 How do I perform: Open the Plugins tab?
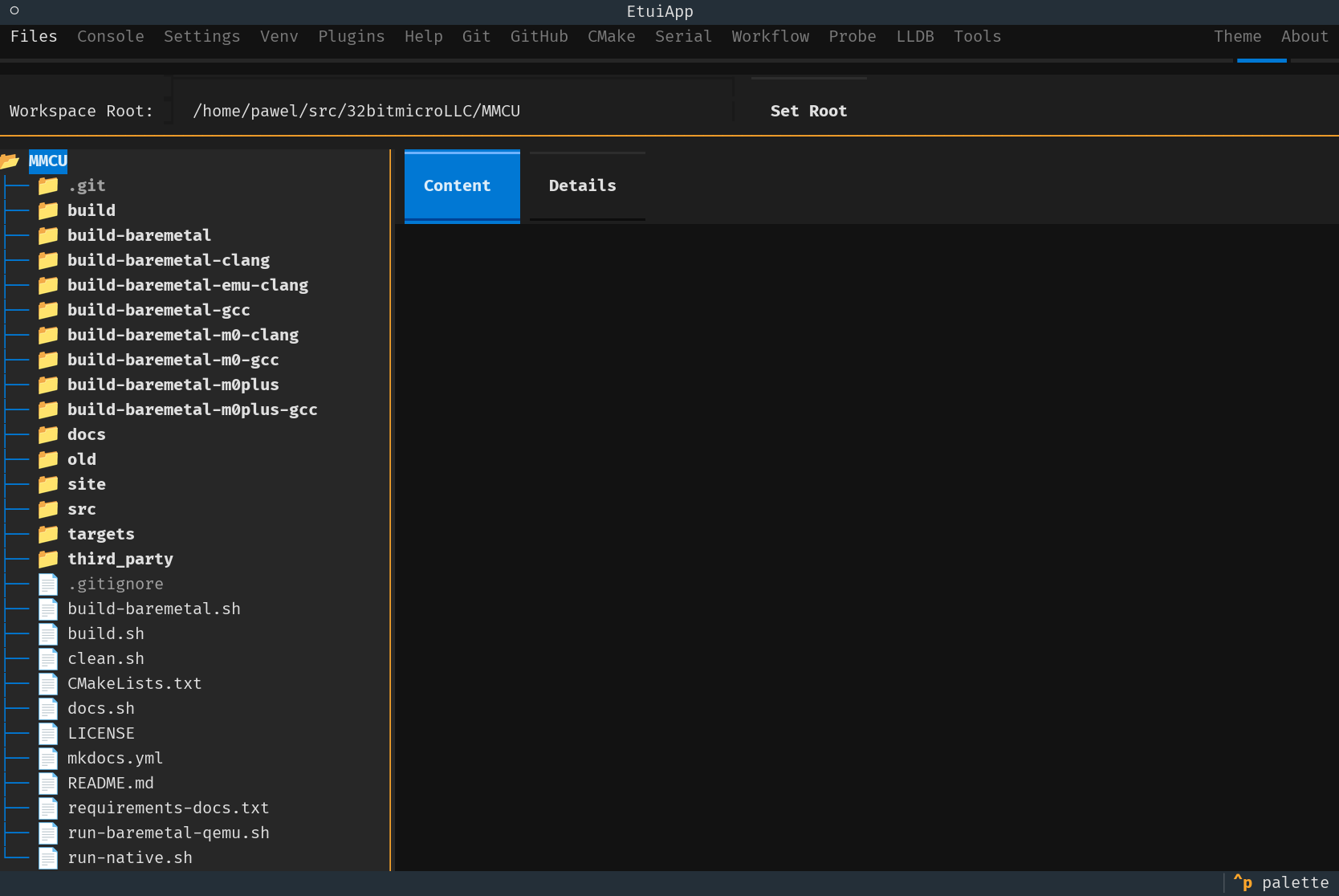(352, 36)
